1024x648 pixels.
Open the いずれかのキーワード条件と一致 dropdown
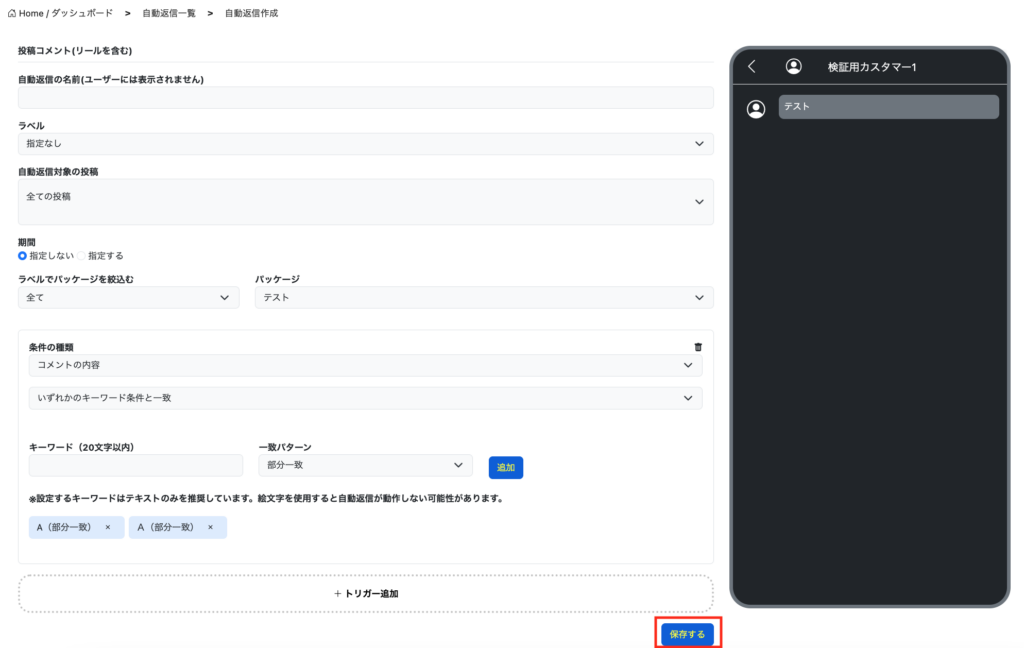coord(366,398)
